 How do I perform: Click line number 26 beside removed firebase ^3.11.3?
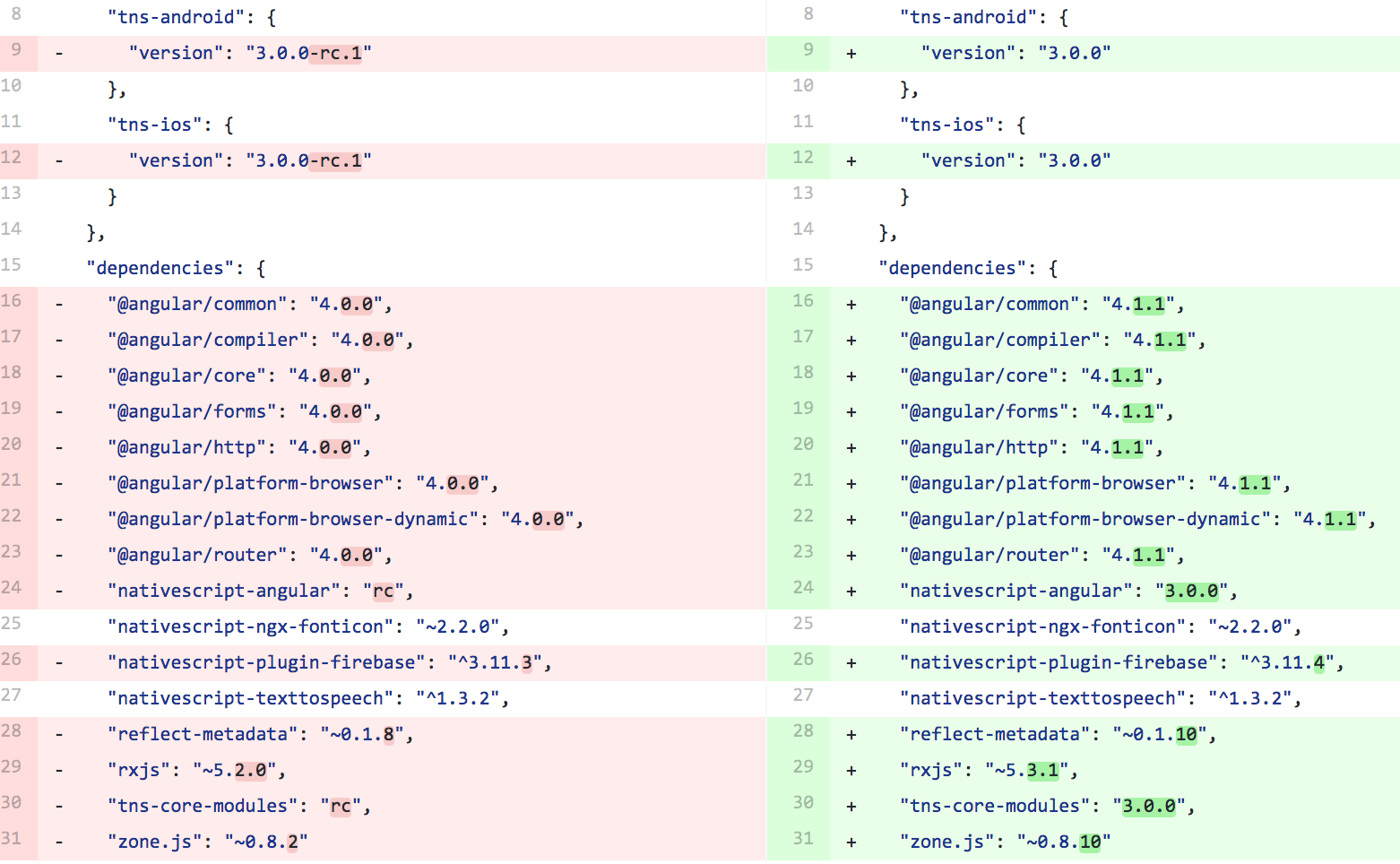(x=11, y=660)
